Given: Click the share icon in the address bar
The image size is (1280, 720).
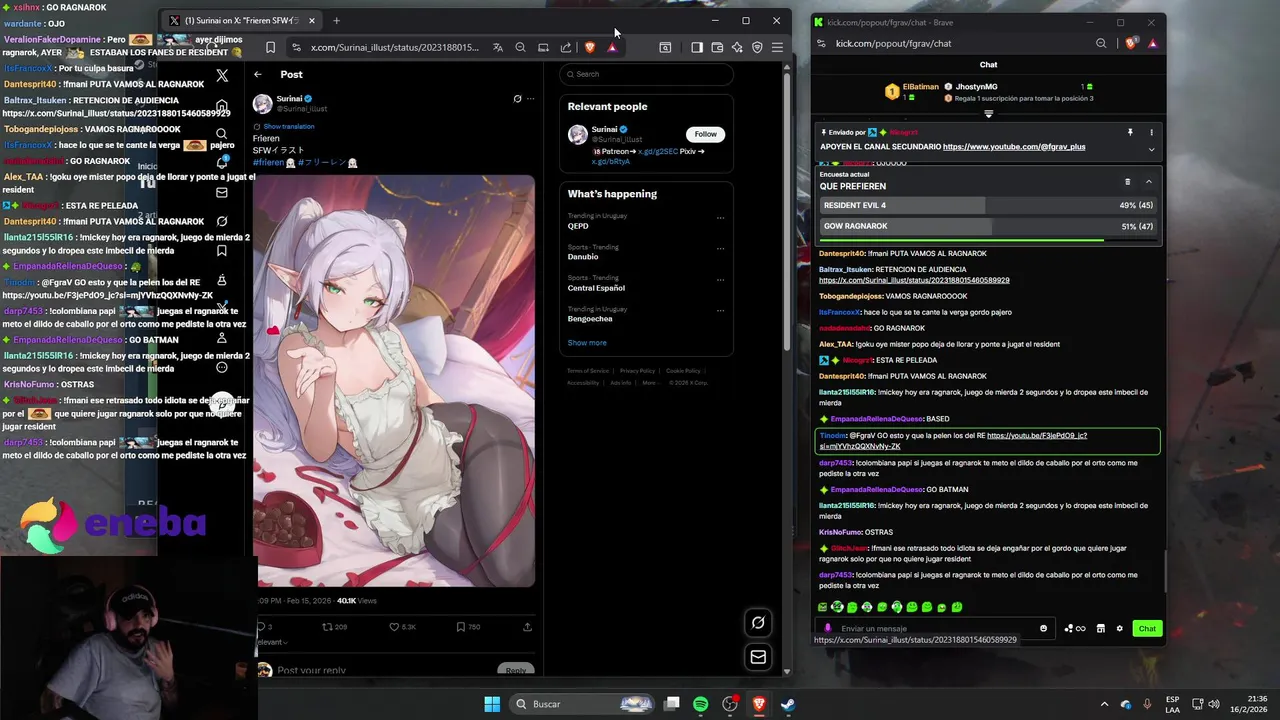Looking at the screenshot, I should coord(566,47).
